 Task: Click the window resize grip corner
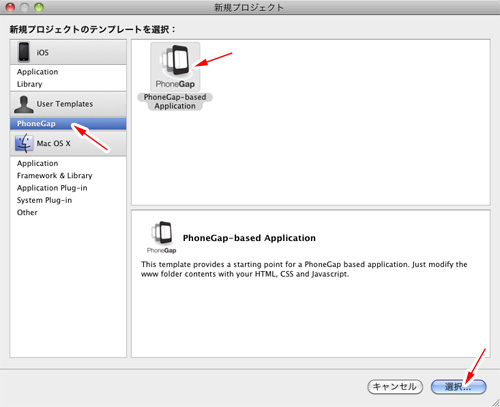point(496,403)
